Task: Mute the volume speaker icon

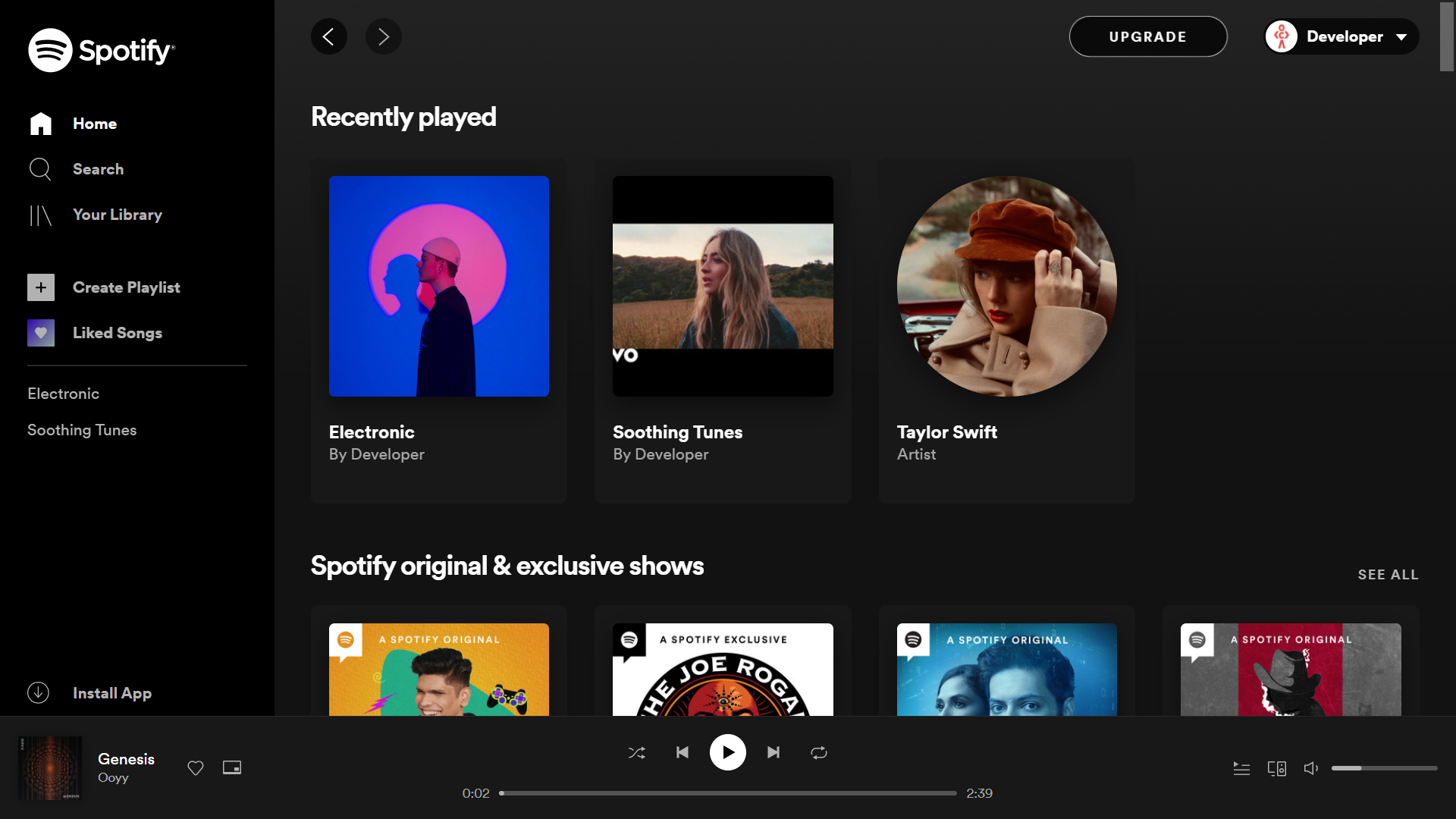Action: click(1311, 769)
